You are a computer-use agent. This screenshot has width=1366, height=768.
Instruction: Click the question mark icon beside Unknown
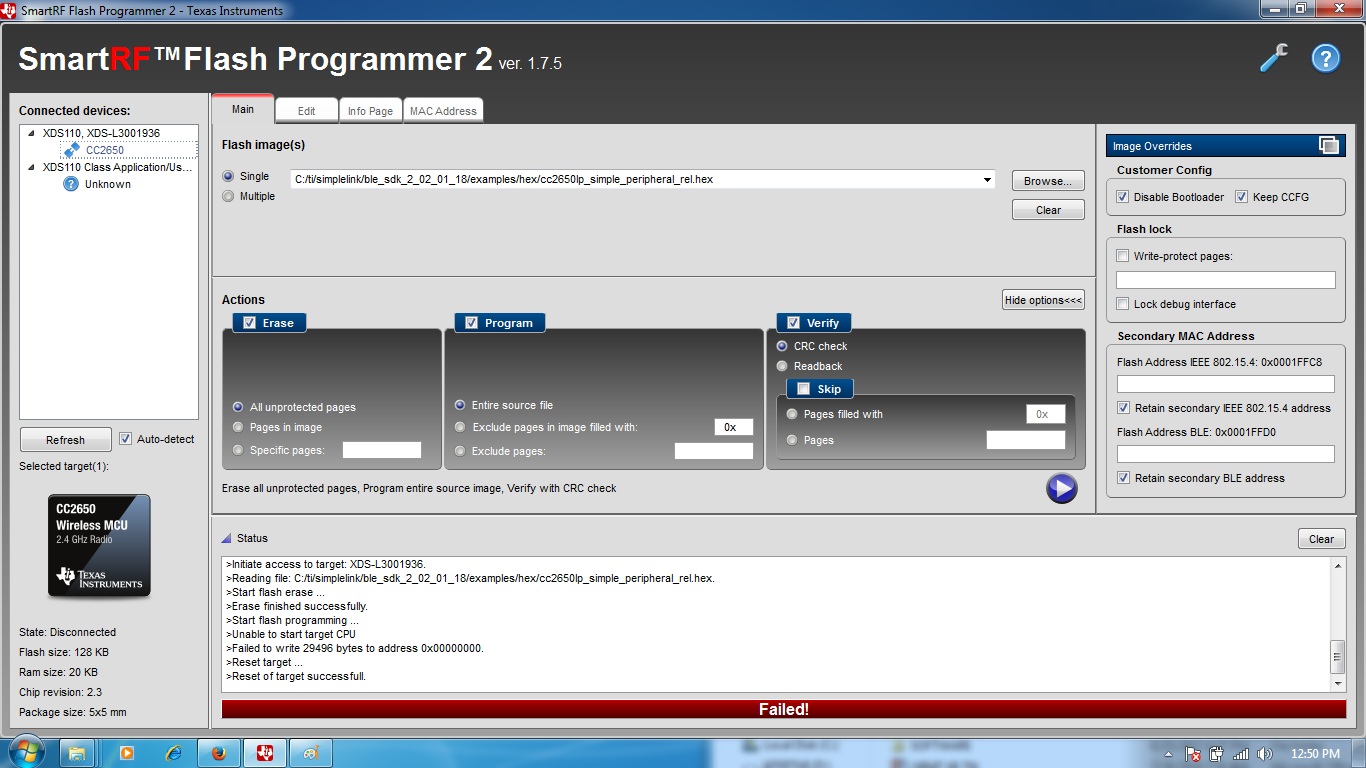click(71, 184)
